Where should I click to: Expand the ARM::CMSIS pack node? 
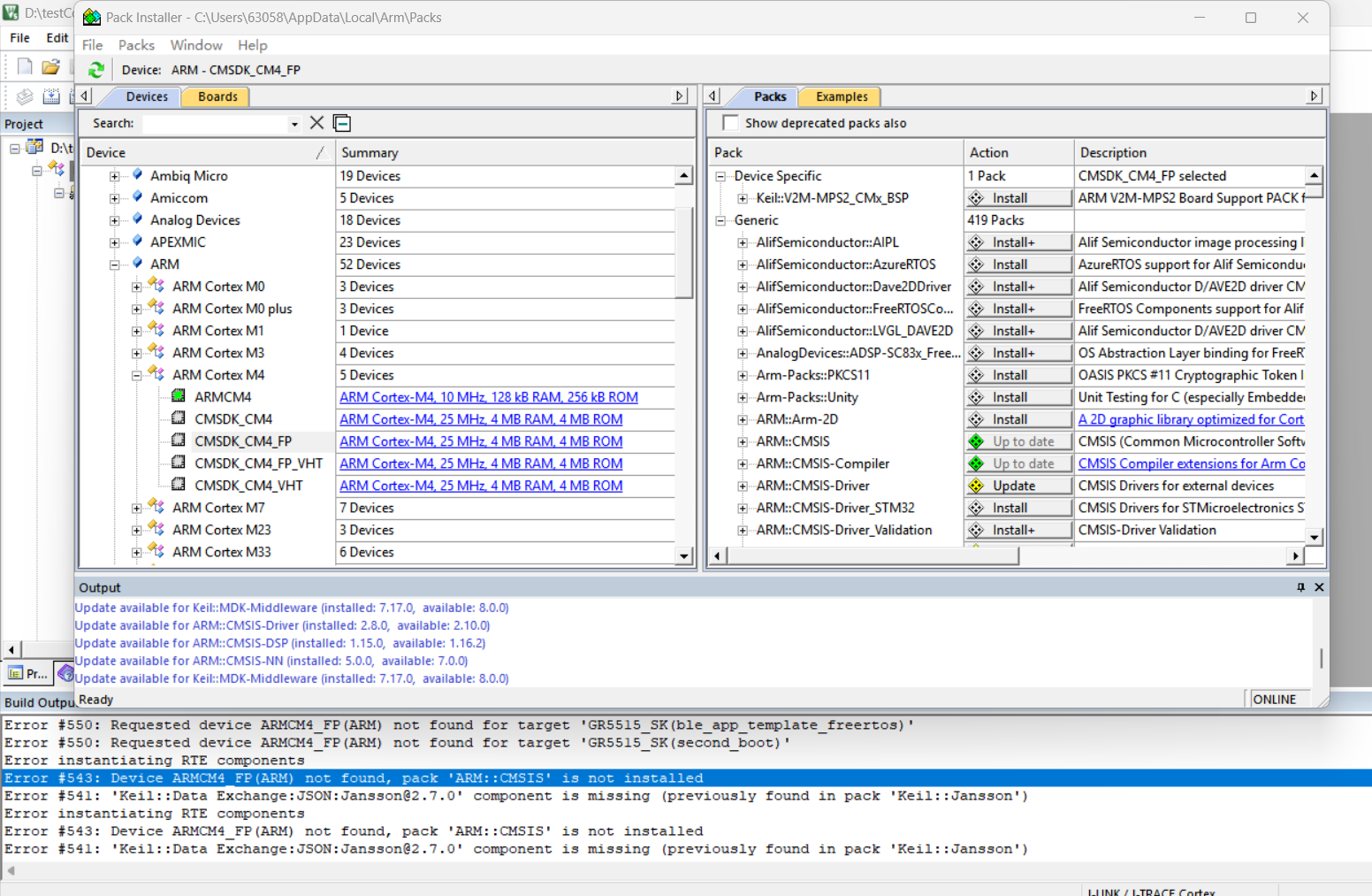click(743, 441)
